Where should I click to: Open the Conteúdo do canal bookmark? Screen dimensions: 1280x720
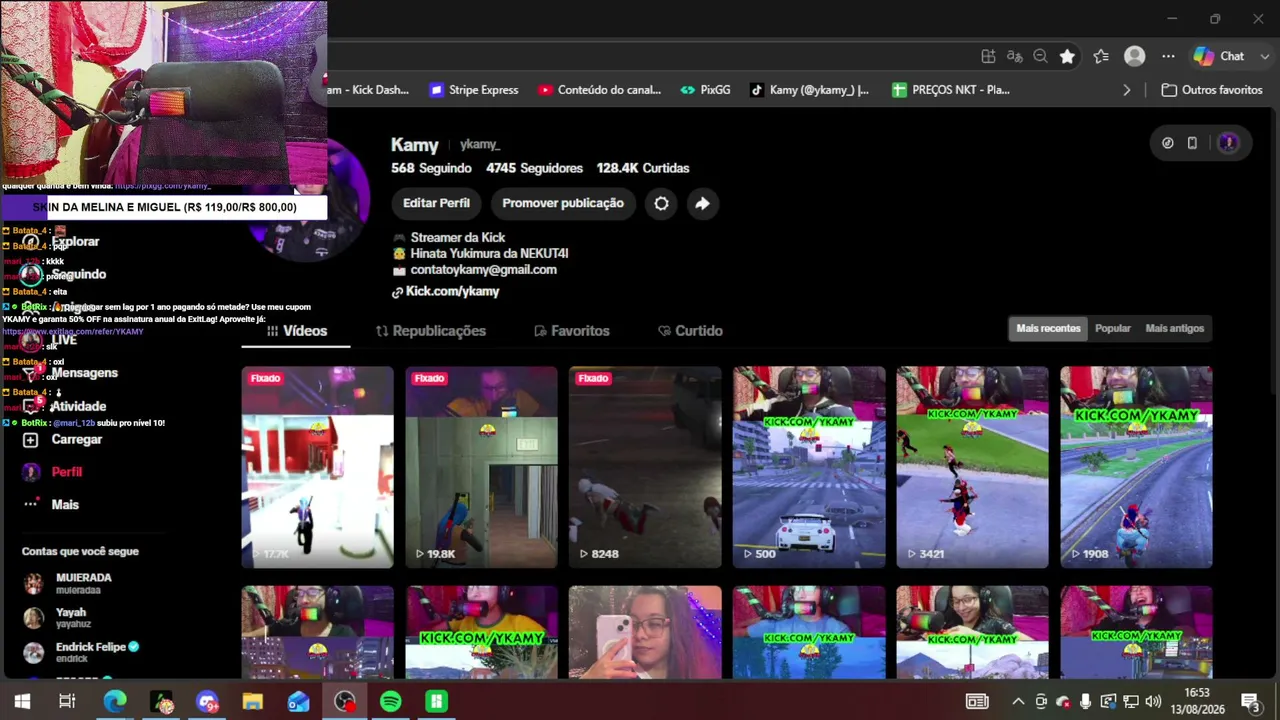pos(599,90)
